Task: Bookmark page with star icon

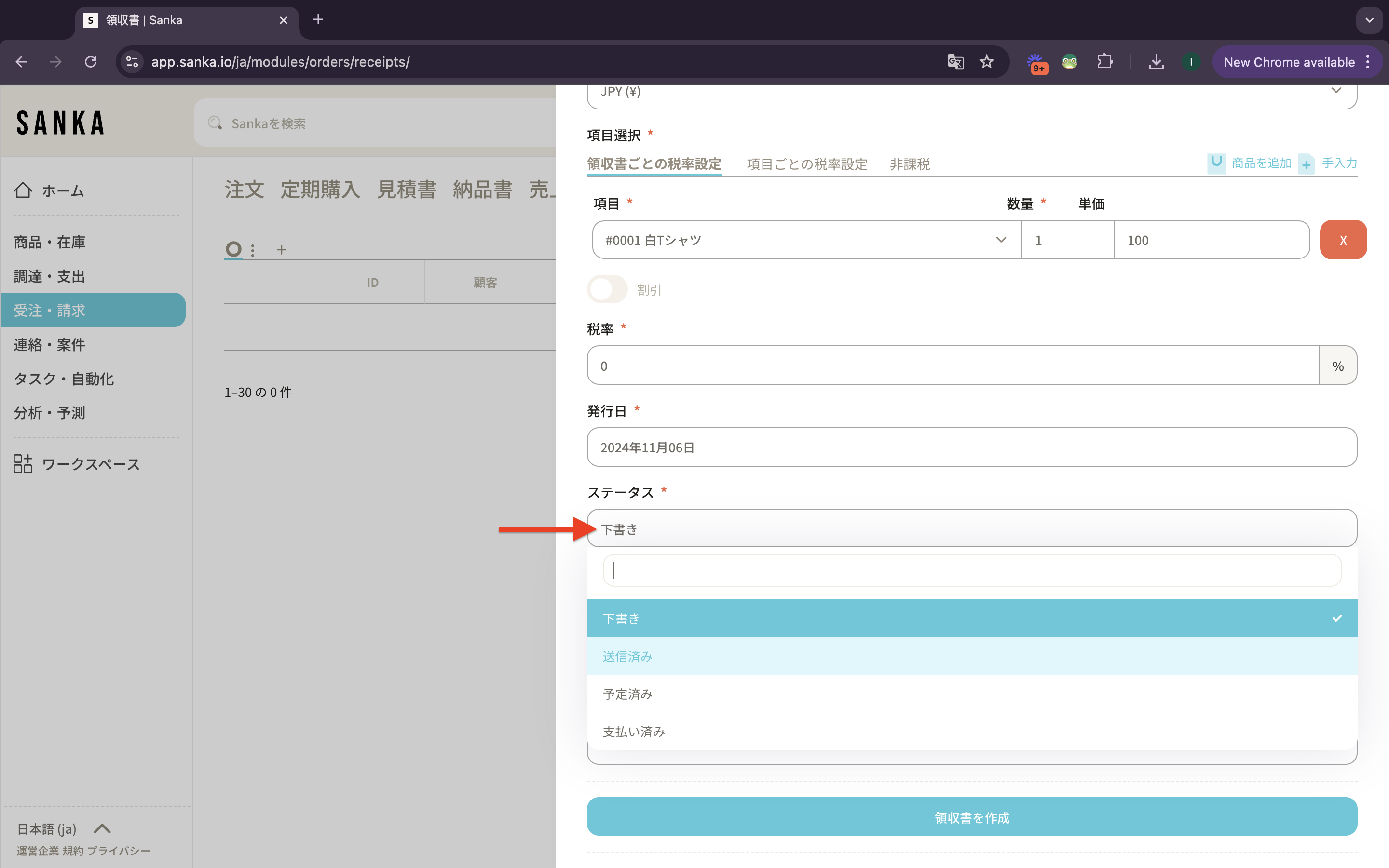Action: [987, 62]
